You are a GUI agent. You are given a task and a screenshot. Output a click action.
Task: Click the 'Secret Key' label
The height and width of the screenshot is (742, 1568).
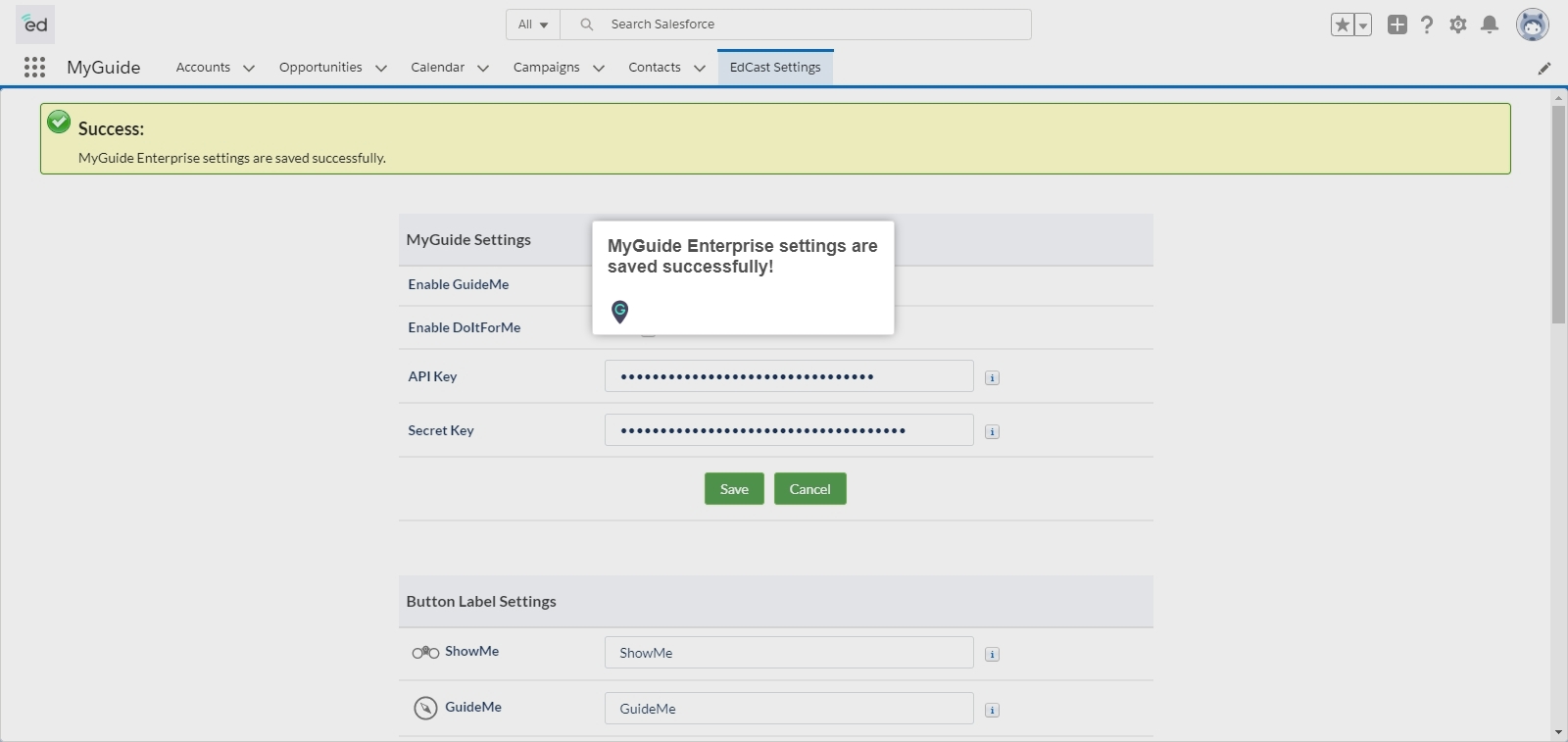click(x=441, y=430)
